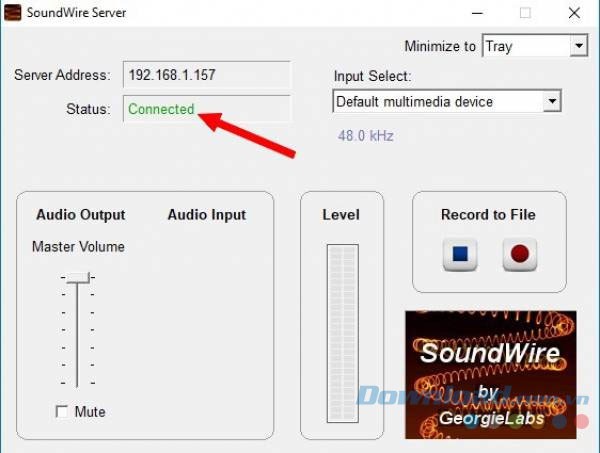The width and height of the screenshot is (600, 453).
Task: Click the Default multimedia device text
Action: point(414,102)
